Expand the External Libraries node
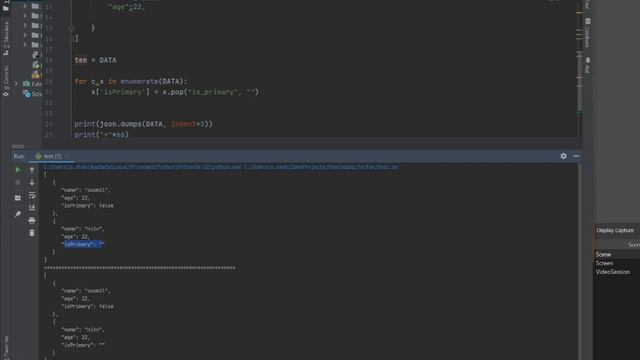Viewport: 640px width, 360px height. 16,84
